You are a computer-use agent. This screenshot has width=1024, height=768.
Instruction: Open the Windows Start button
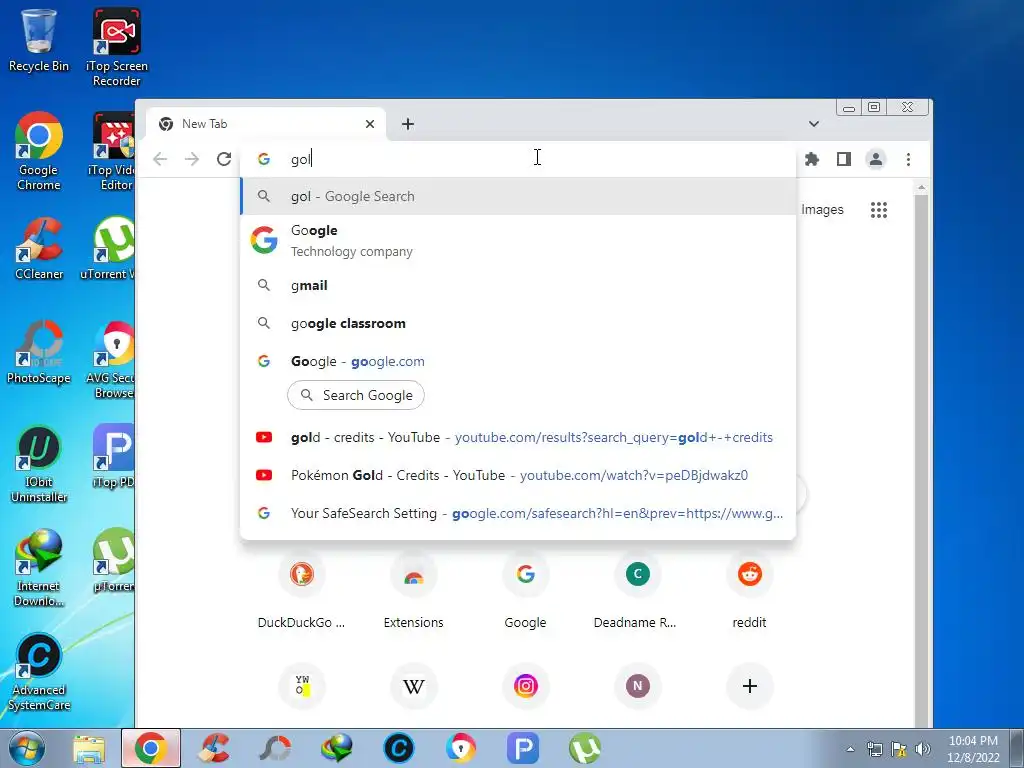[x=27, y=748]
